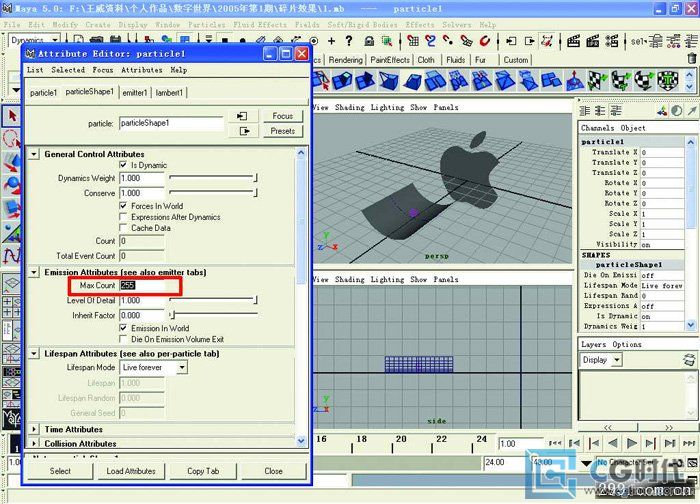Click the question mark help toolbar icon
This screenshot has width=700, height=504.
pos(349,41)
